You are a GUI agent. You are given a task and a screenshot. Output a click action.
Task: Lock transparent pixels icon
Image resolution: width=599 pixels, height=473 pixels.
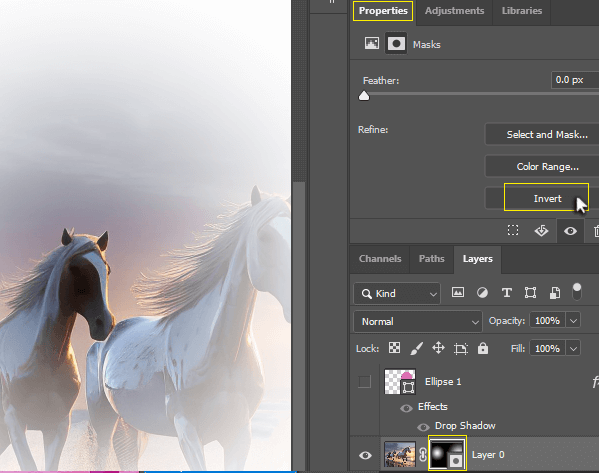coord(394,348)
